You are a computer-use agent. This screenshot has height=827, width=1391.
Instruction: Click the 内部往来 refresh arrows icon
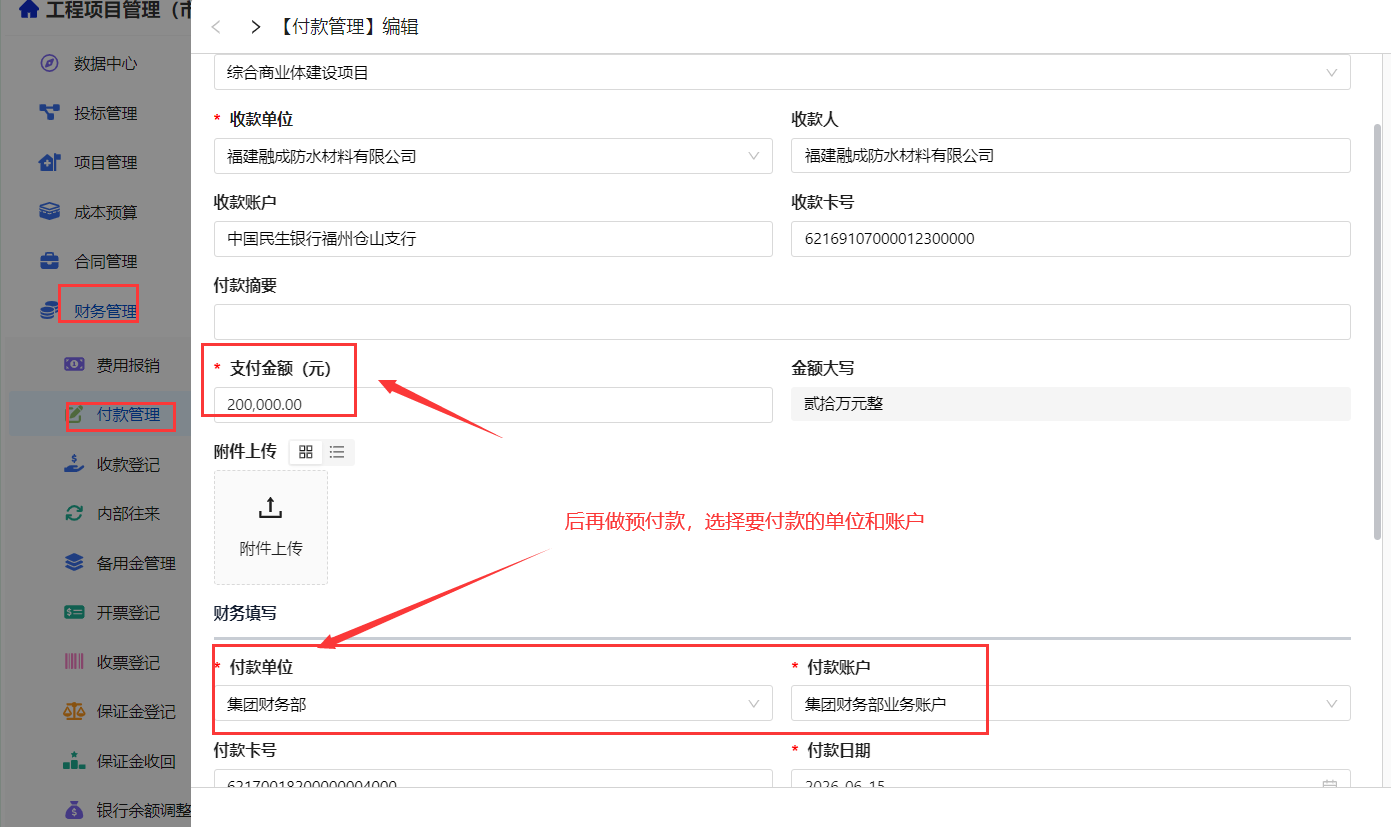74,513
